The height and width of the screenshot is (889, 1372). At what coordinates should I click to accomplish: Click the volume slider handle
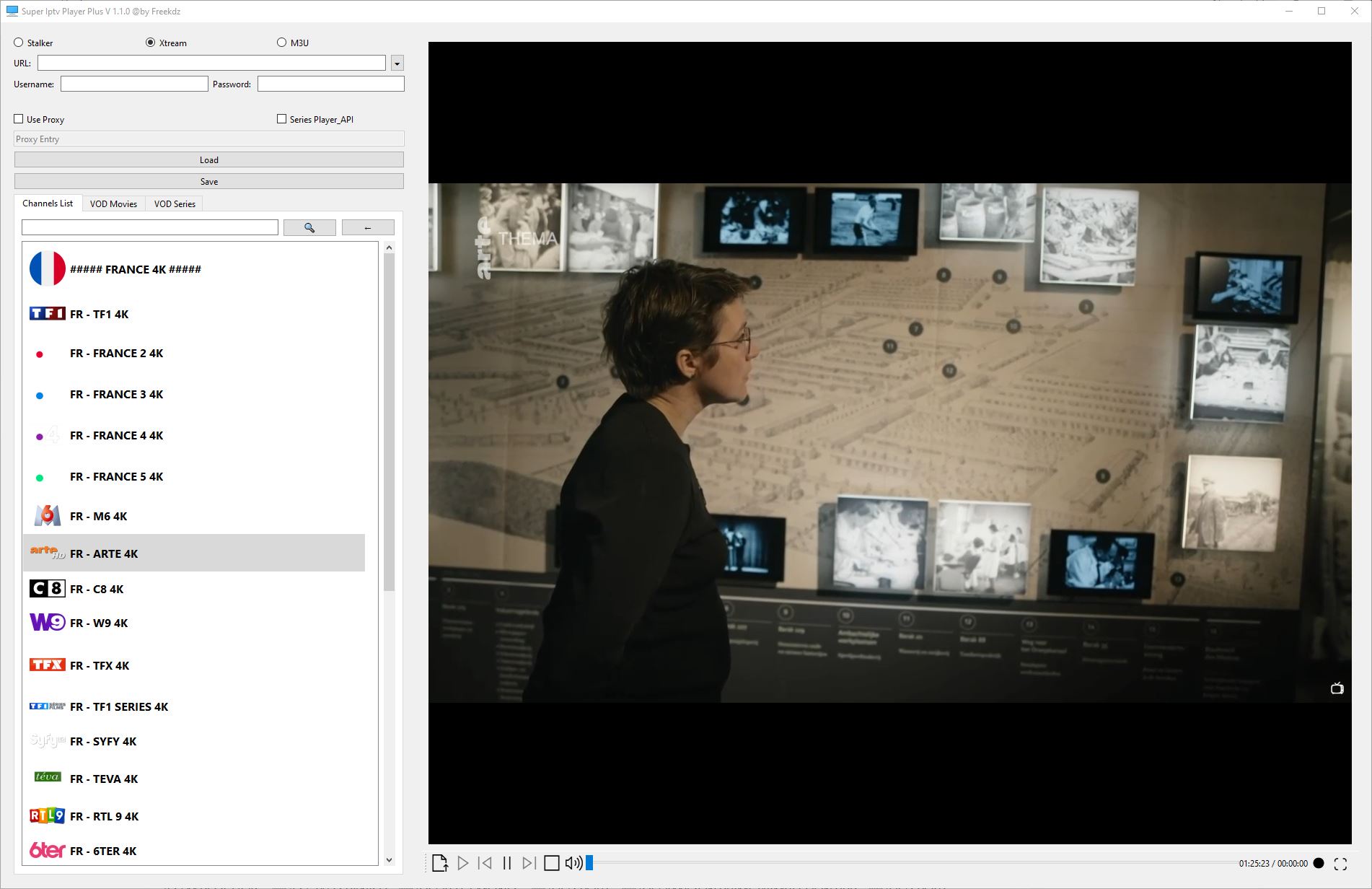pyautogui.click(x=589, y=862)
